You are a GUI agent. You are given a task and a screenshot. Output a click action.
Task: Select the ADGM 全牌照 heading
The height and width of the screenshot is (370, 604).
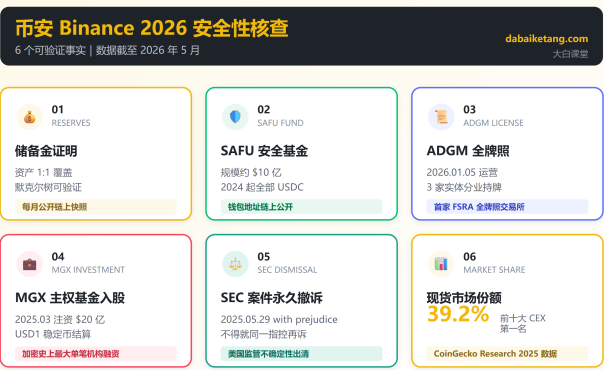pos(468,151)
